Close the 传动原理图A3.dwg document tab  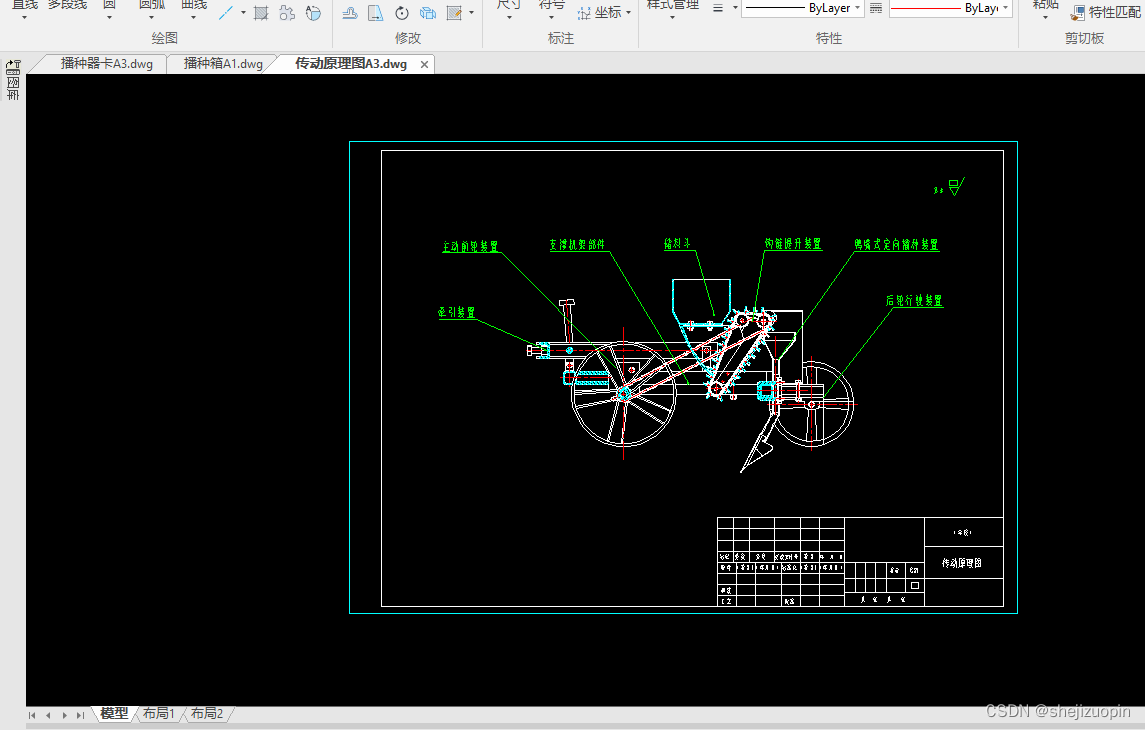pos(424,64)
